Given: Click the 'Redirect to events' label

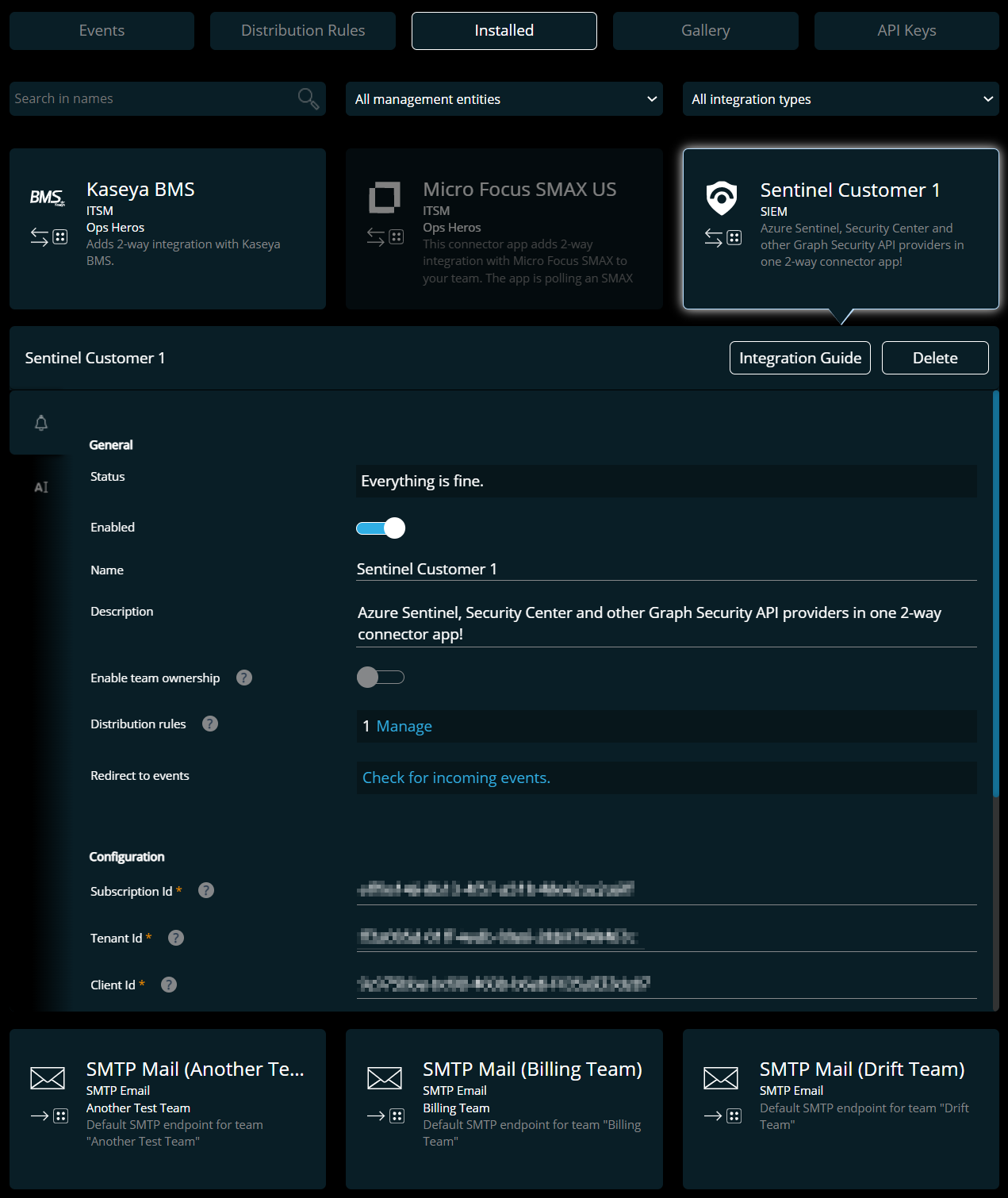Looking at the screenshot, I should (140, 776).
